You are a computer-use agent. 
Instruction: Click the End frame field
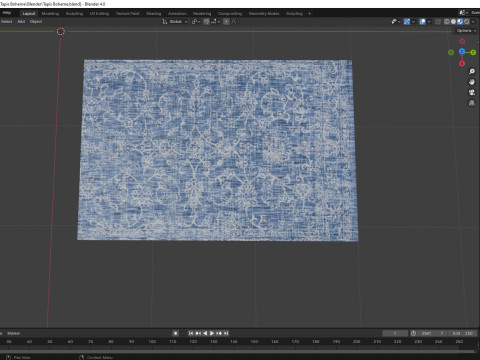pos(462,333)
